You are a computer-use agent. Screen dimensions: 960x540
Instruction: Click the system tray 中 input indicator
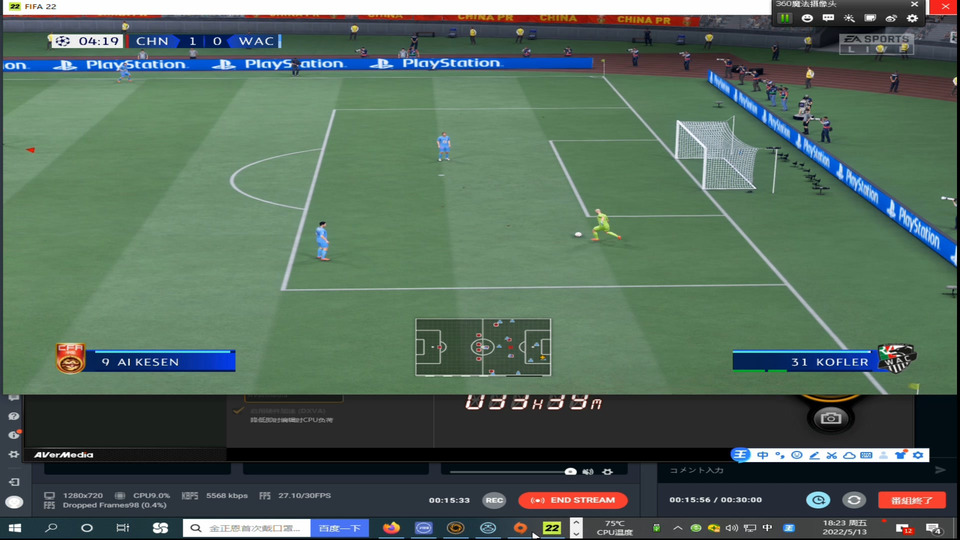pyautogui.click(x=767, y=528)
